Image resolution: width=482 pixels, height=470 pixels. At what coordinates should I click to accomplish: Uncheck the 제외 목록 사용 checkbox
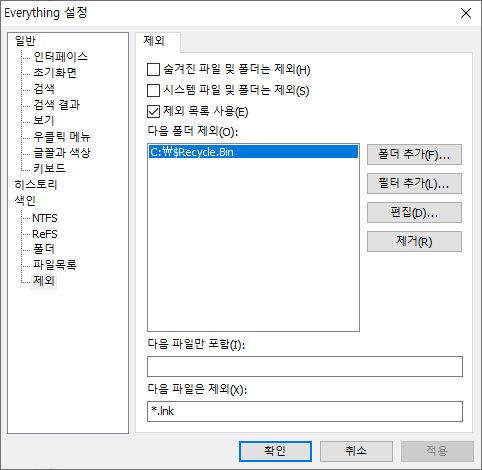[153, 111]
